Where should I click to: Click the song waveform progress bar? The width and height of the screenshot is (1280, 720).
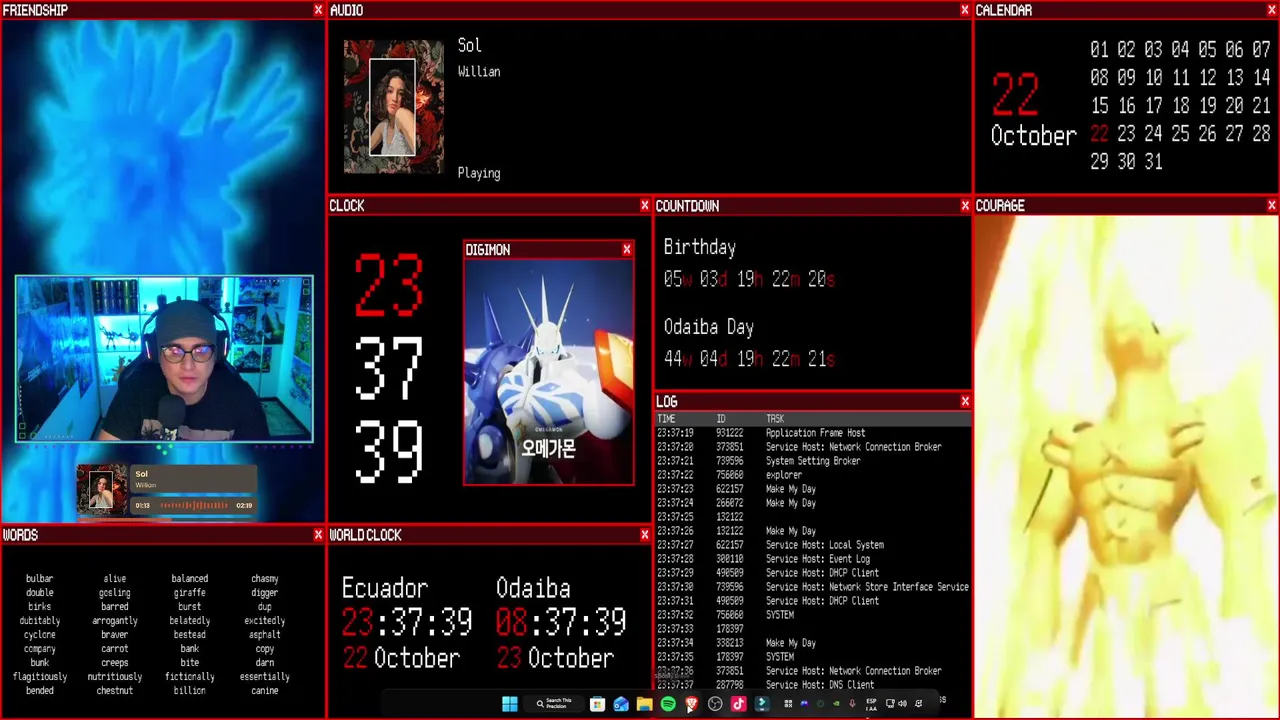193,506
